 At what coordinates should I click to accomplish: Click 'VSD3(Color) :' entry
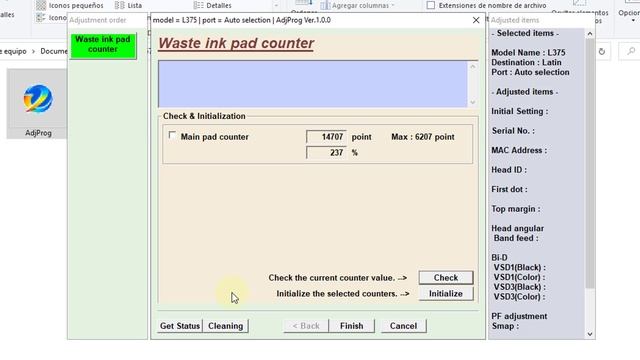(519, 297)
